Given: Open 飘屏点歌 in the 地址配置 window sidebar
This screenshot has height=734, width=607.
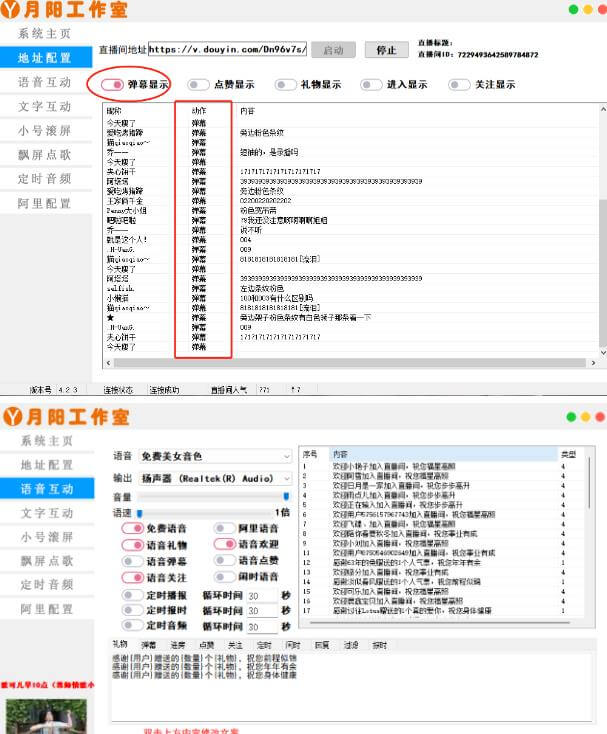Looking at the screenshot, I should [45, 154].
